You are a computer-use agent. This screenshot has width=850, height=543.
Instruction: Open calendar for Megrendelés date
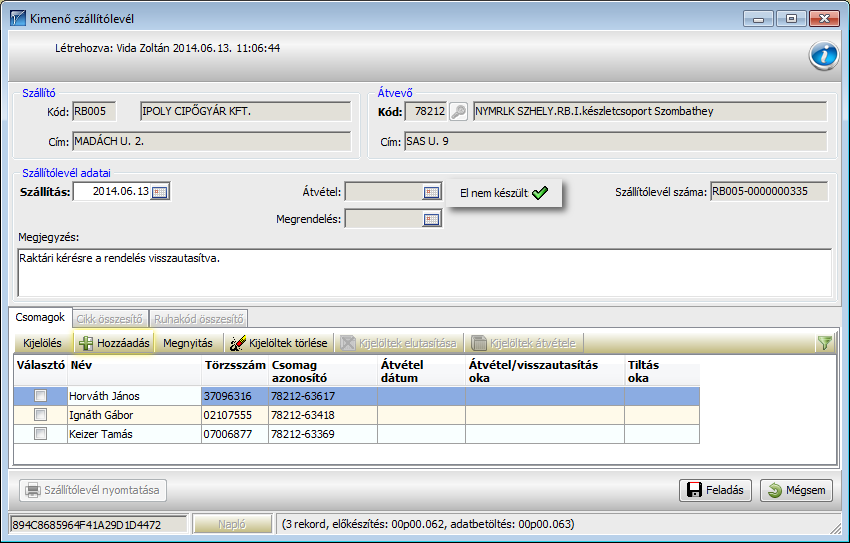(x=432, y=219)
